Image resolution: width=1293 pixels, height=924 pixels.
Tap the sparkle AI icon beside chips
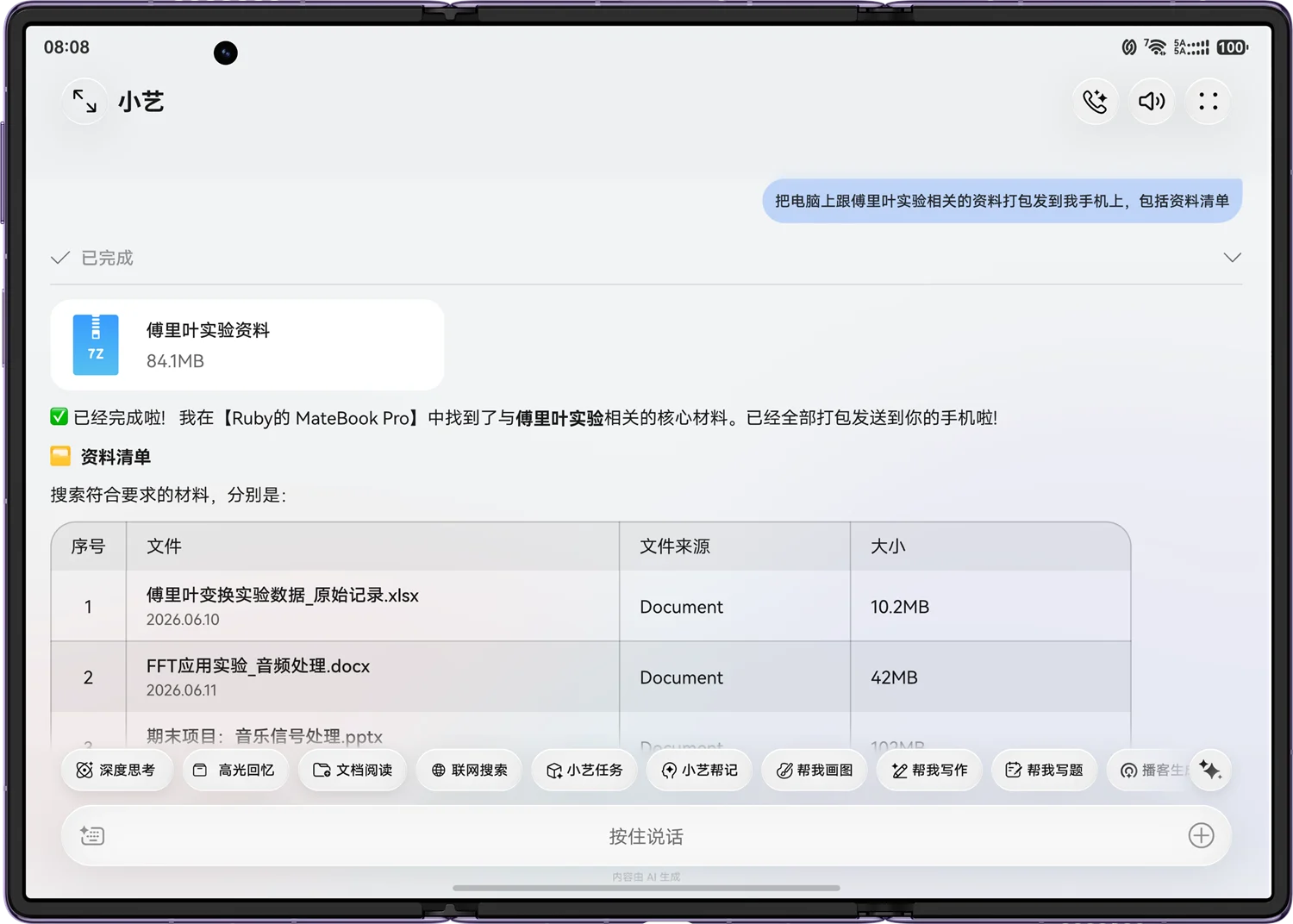(x=1210, y=770)
